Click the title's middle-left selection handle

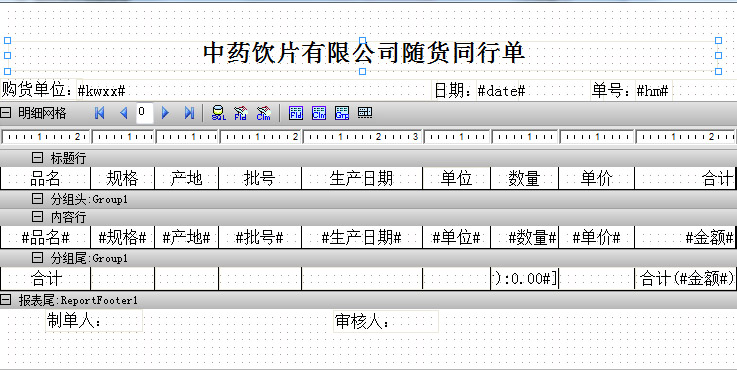coord(7,55)
